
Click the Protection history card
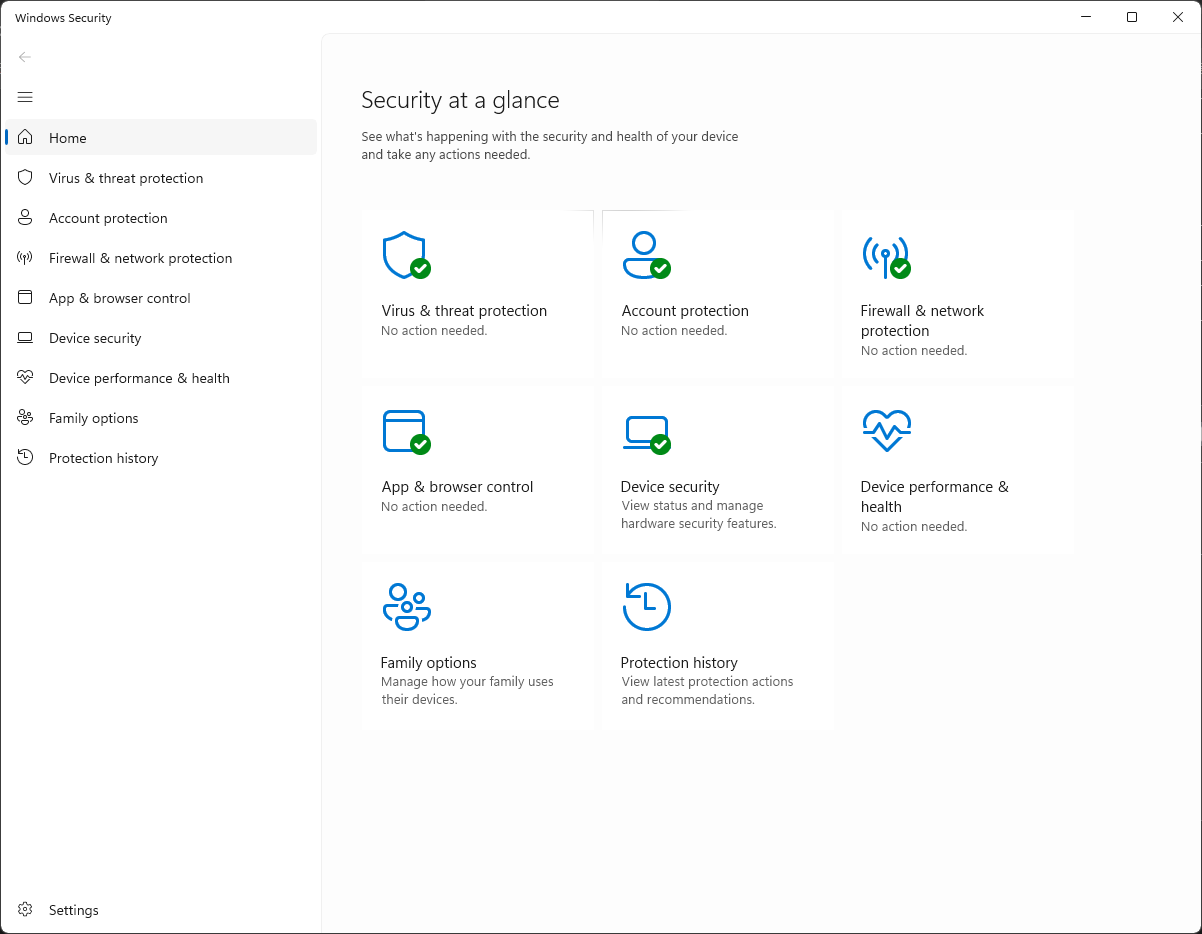[x=717, y=645]
